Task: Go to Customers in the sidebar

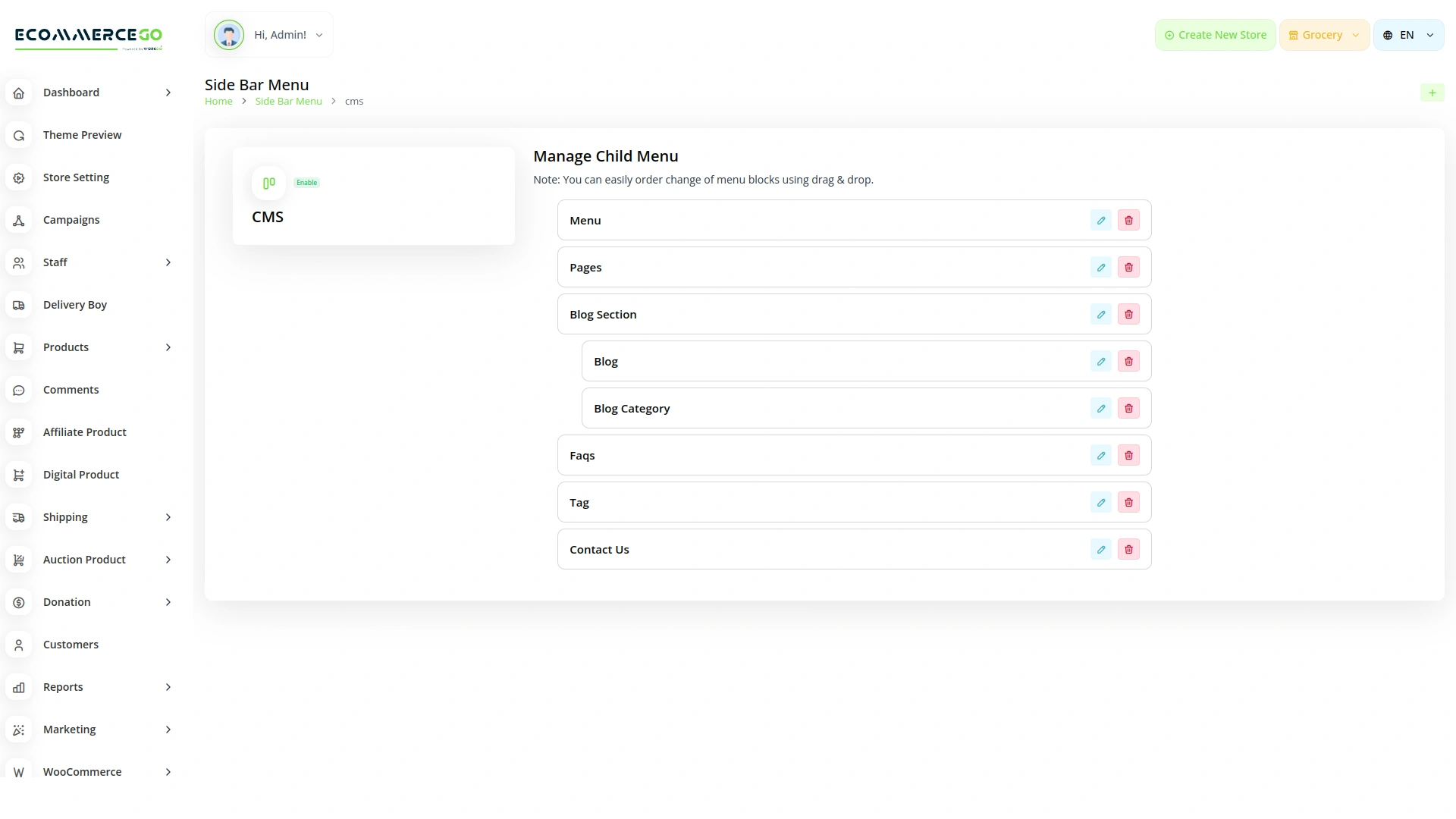Action: click(71, 645)
